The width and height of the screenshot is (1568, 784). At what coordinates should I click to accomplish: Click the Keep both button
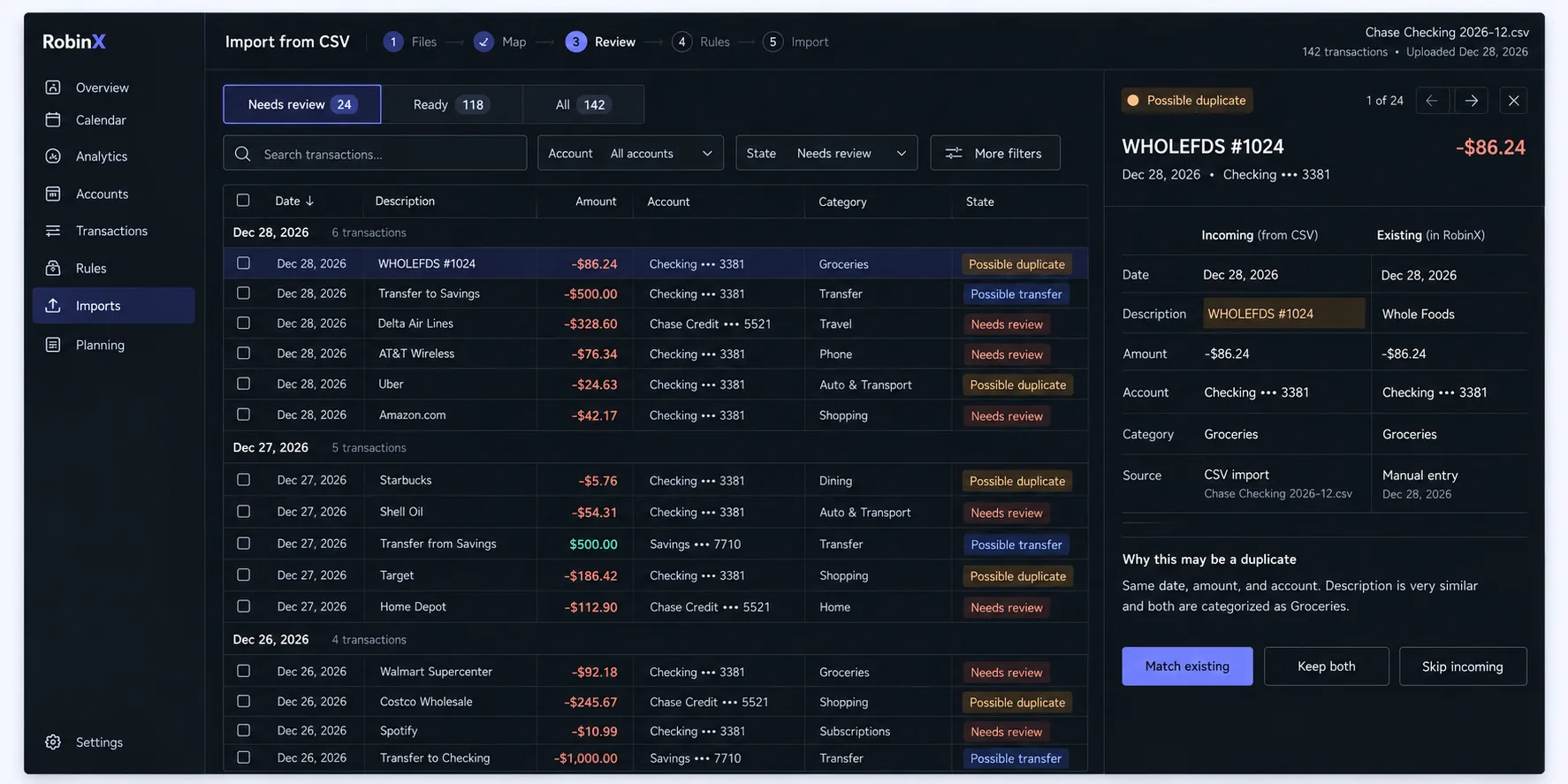pyautogui.click(x=1326, y=666)
